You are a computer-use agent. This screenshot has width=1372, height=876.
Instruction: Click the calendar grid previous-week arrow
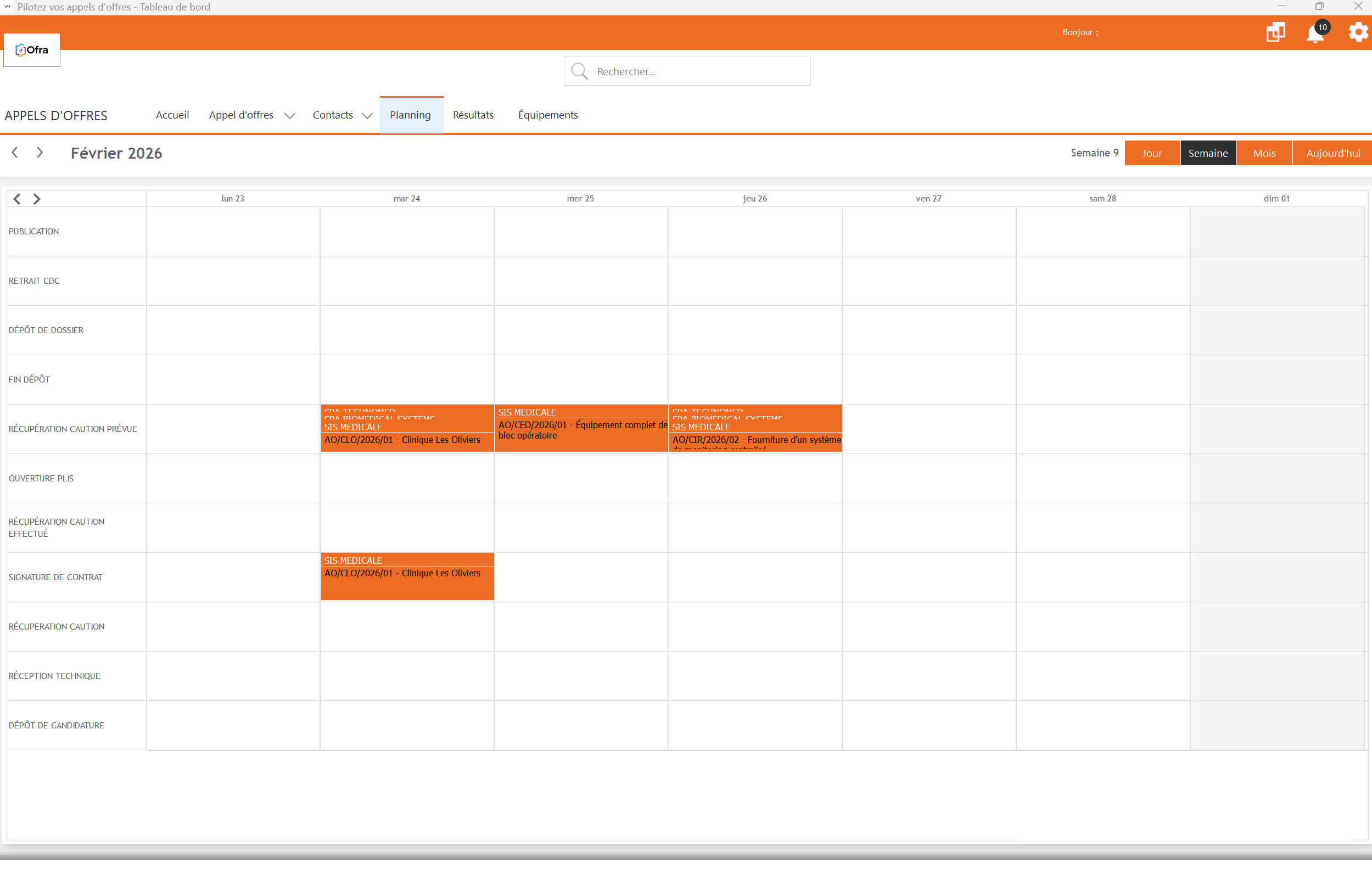17,199
